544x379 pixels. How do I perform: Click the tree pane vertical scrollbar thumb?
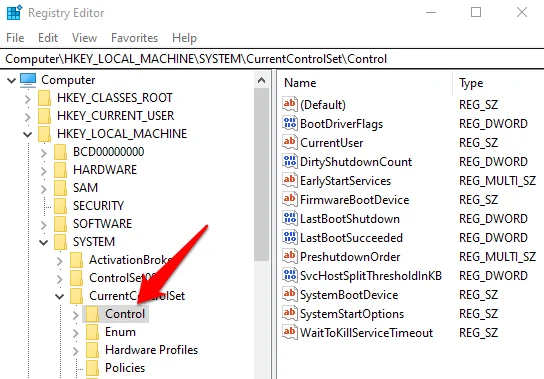pyautogui.click(x=262, y=175)
